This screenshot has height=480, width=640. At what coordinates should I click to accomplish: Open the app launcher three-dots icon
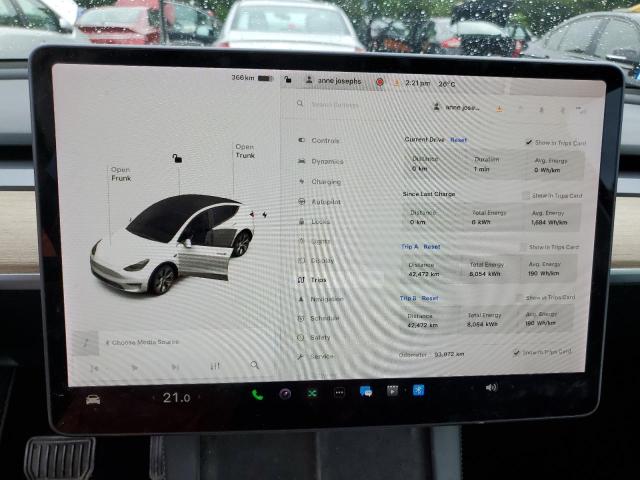coord(339,392)
